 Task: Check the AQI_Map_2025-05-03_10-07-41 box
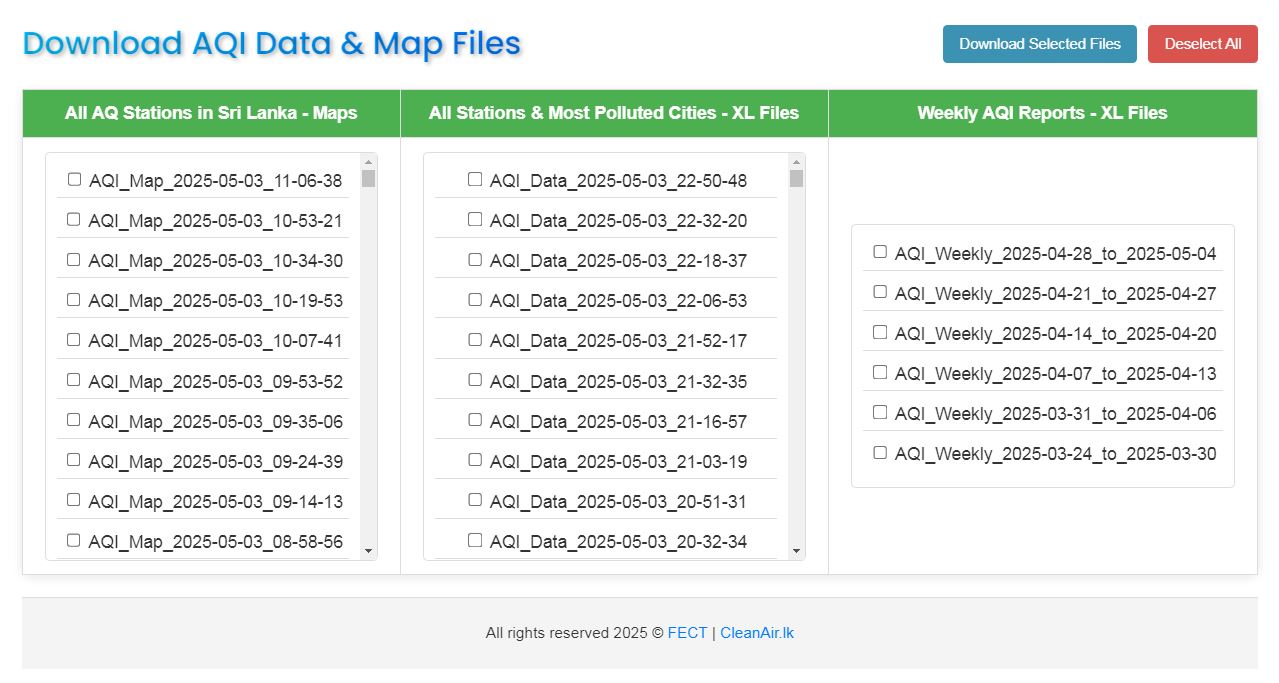pyautogui.click(x=74, y=340)
